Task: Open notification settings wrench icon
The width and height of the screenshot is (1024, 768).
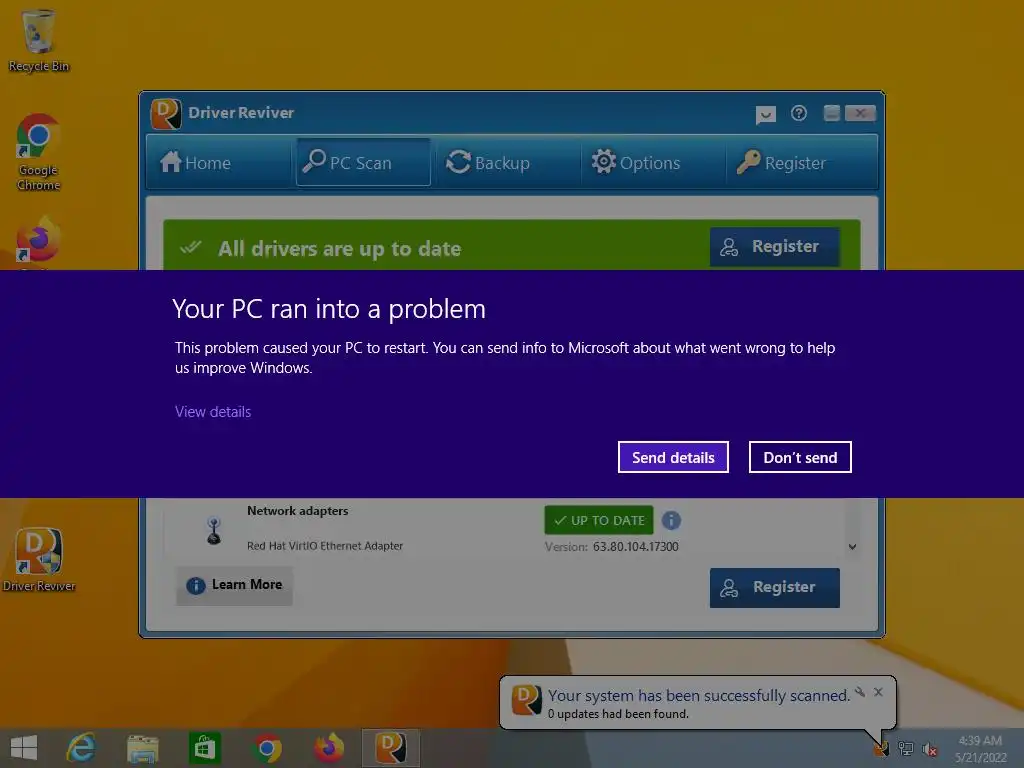Action: (x=860, y=692)
